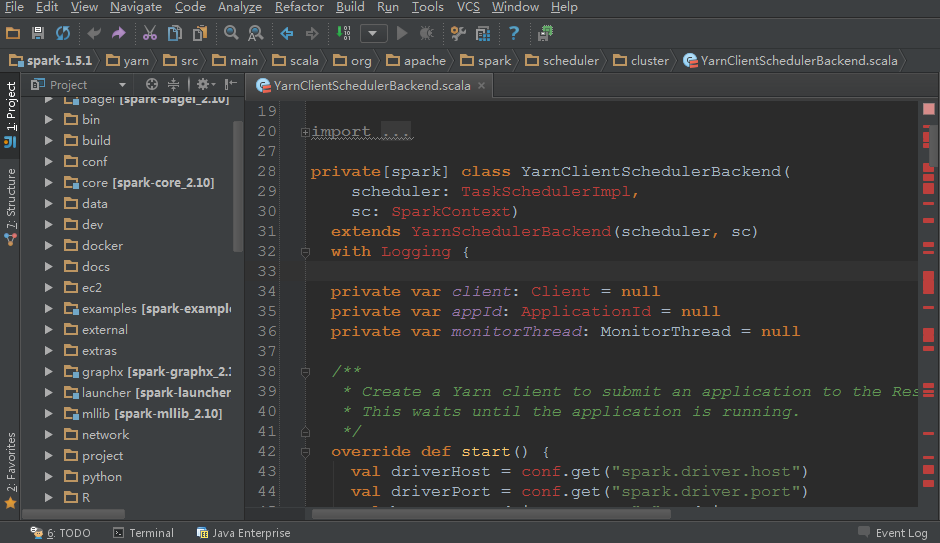Image resolution: width=940 pixels, height=543 pixels.
Task: Click the Debug bug icon
Action: 426,33
